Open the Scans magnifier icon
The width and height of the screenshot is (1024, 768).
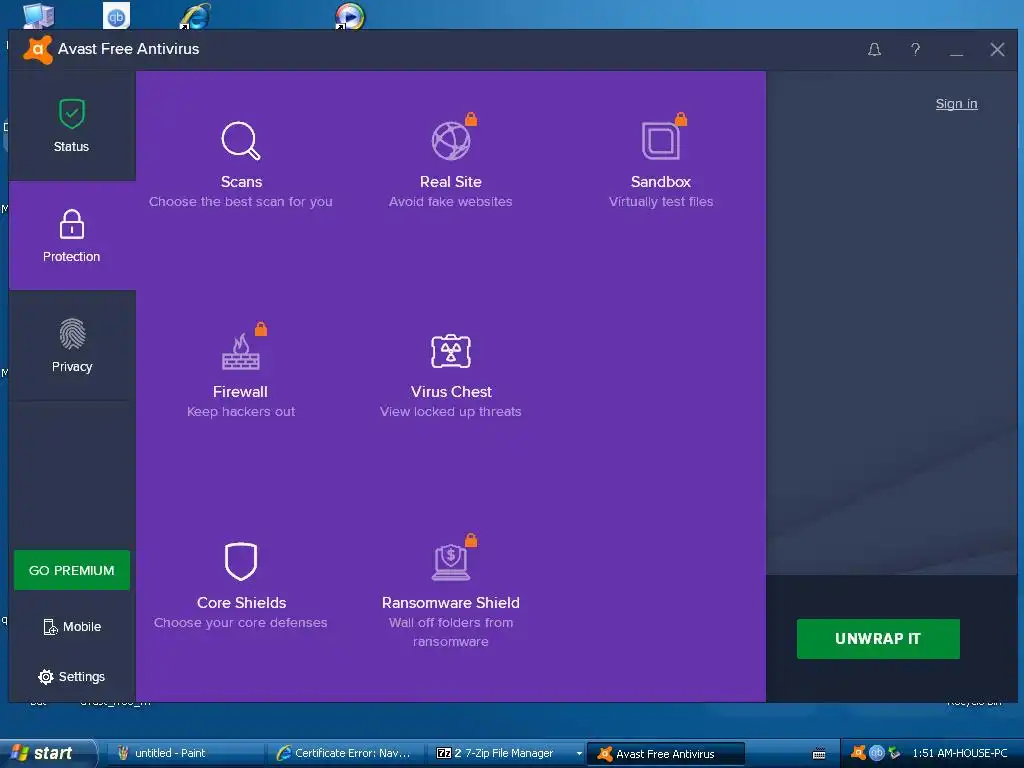pyautogui.click(x=241, y=140)
